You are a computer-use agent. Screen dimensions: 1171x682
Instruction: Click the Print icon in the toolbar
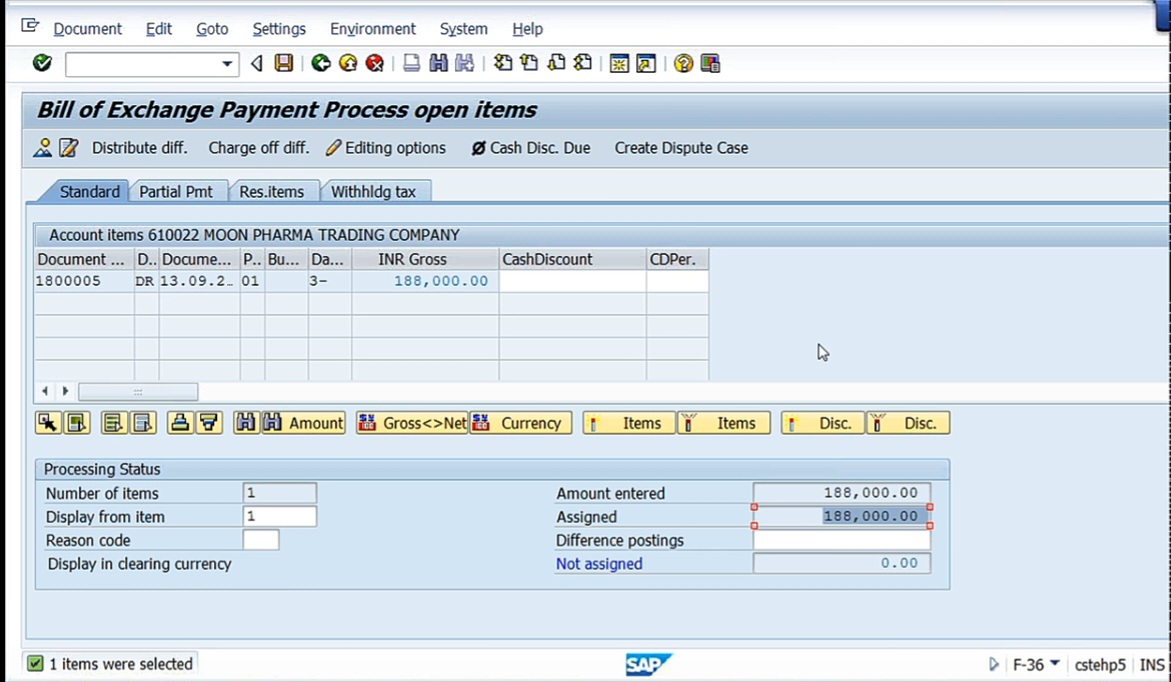(x=411, y=63)
